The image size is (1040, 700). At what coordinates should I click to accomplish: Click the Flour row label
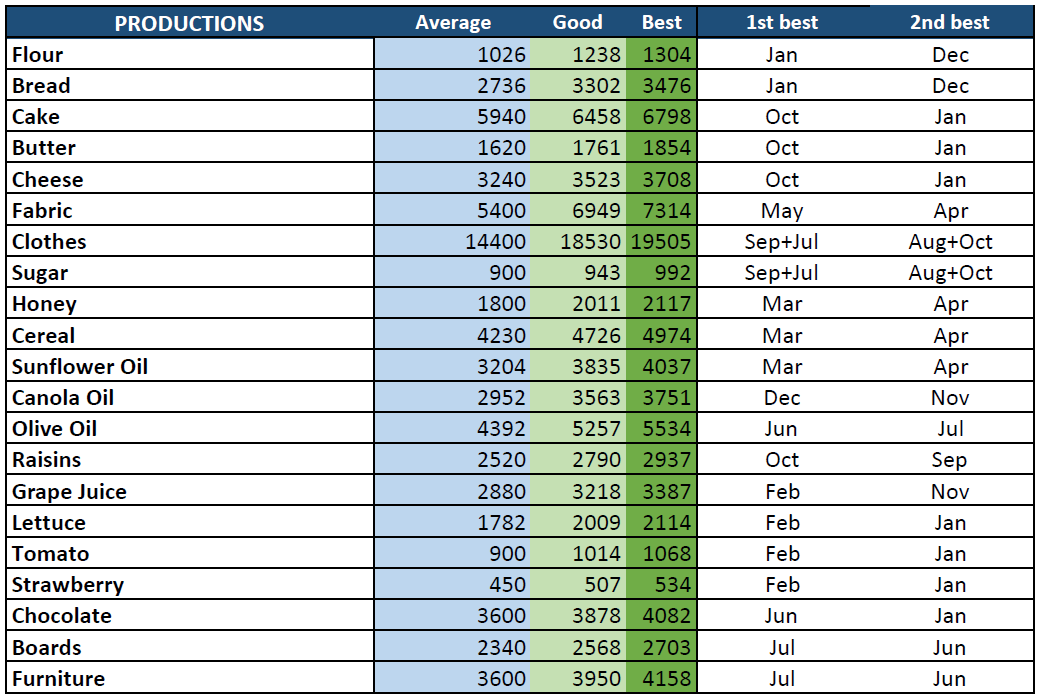pos(38,55)
